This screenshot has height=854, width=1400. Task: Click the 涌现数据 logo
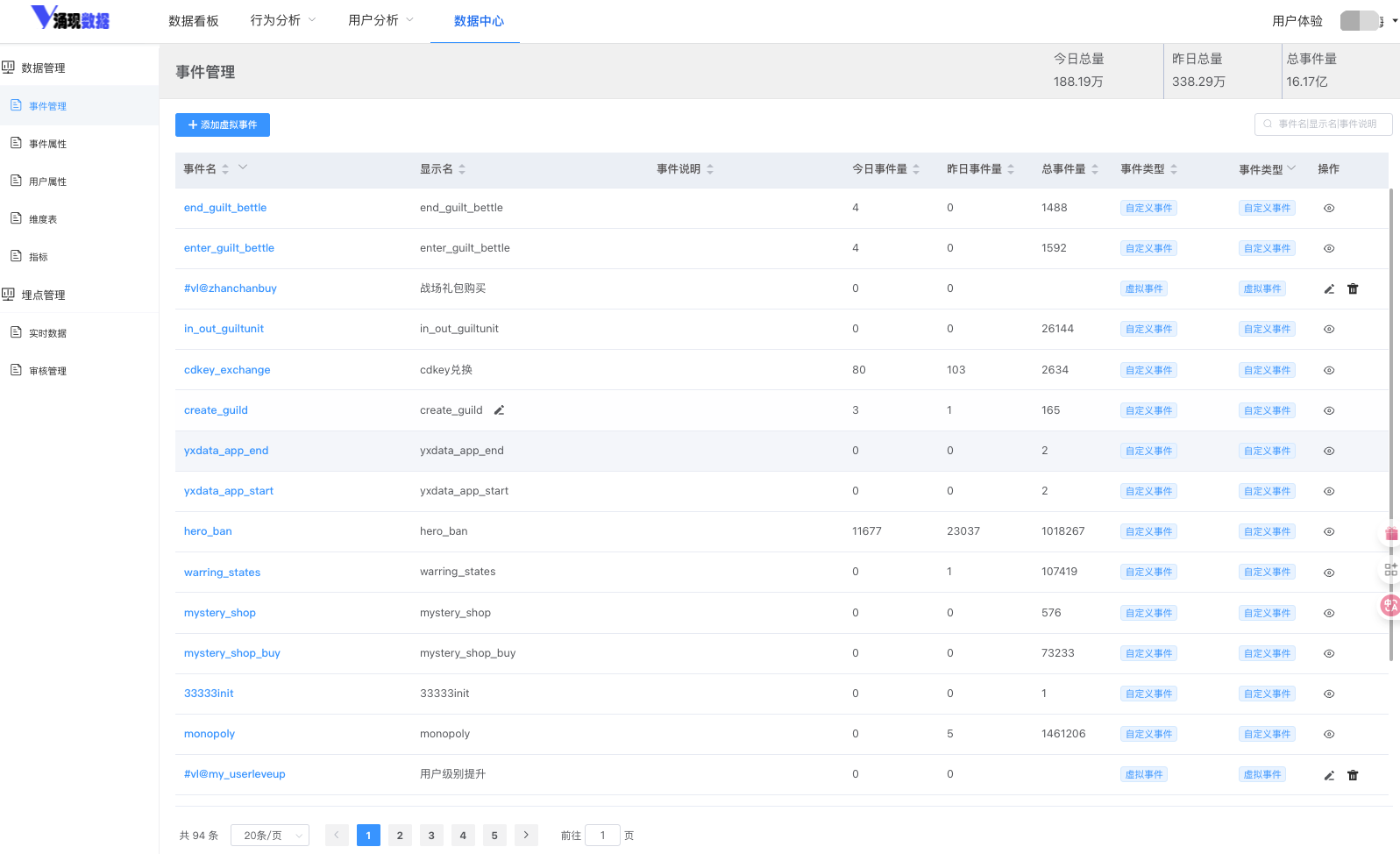pyautogui.click(x=70, y=18)
